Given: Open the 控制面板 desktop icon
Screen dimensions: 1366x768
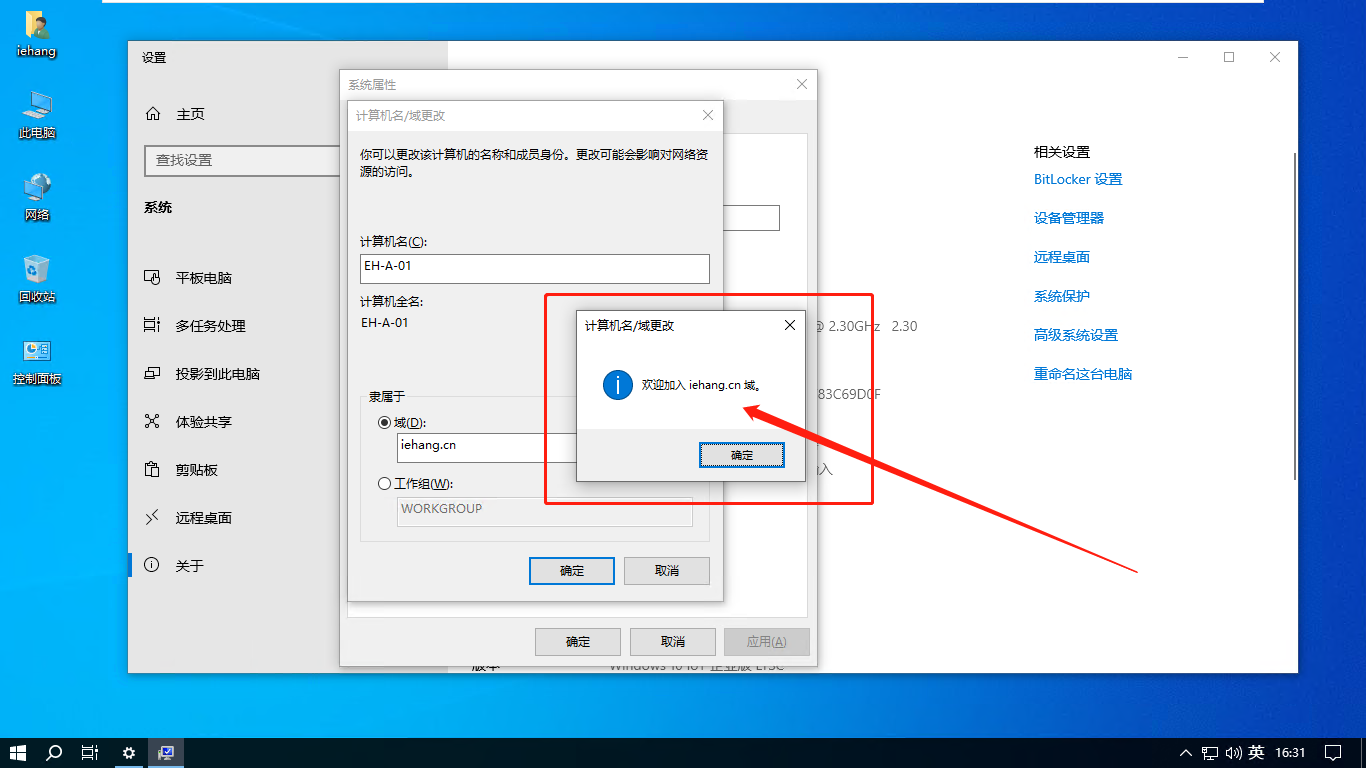Looking at the screenshot, I should (x=37, y=361).
